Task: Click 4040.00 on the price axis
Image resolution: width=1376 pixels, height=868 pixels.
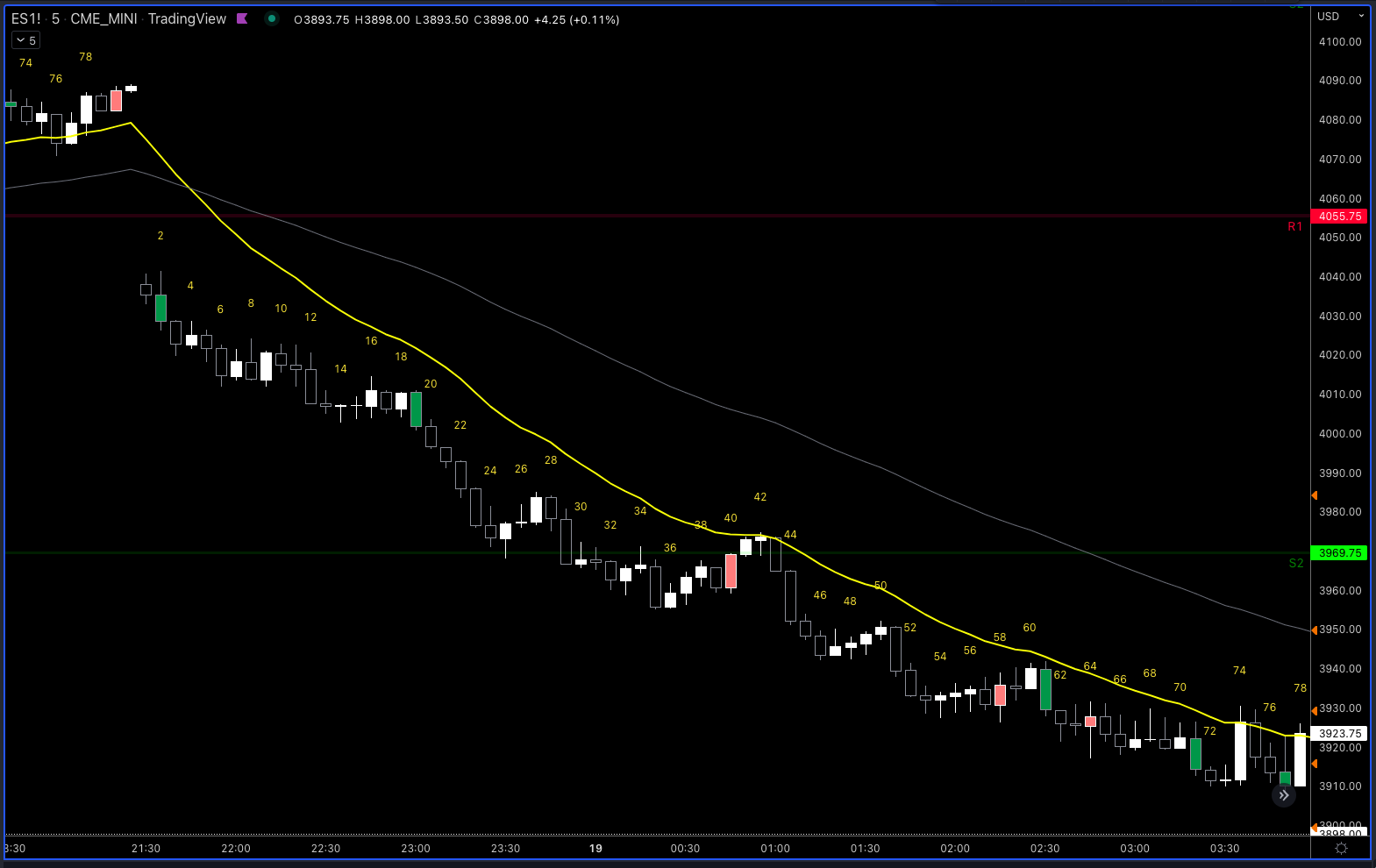Action: [x=1340, y=277]
